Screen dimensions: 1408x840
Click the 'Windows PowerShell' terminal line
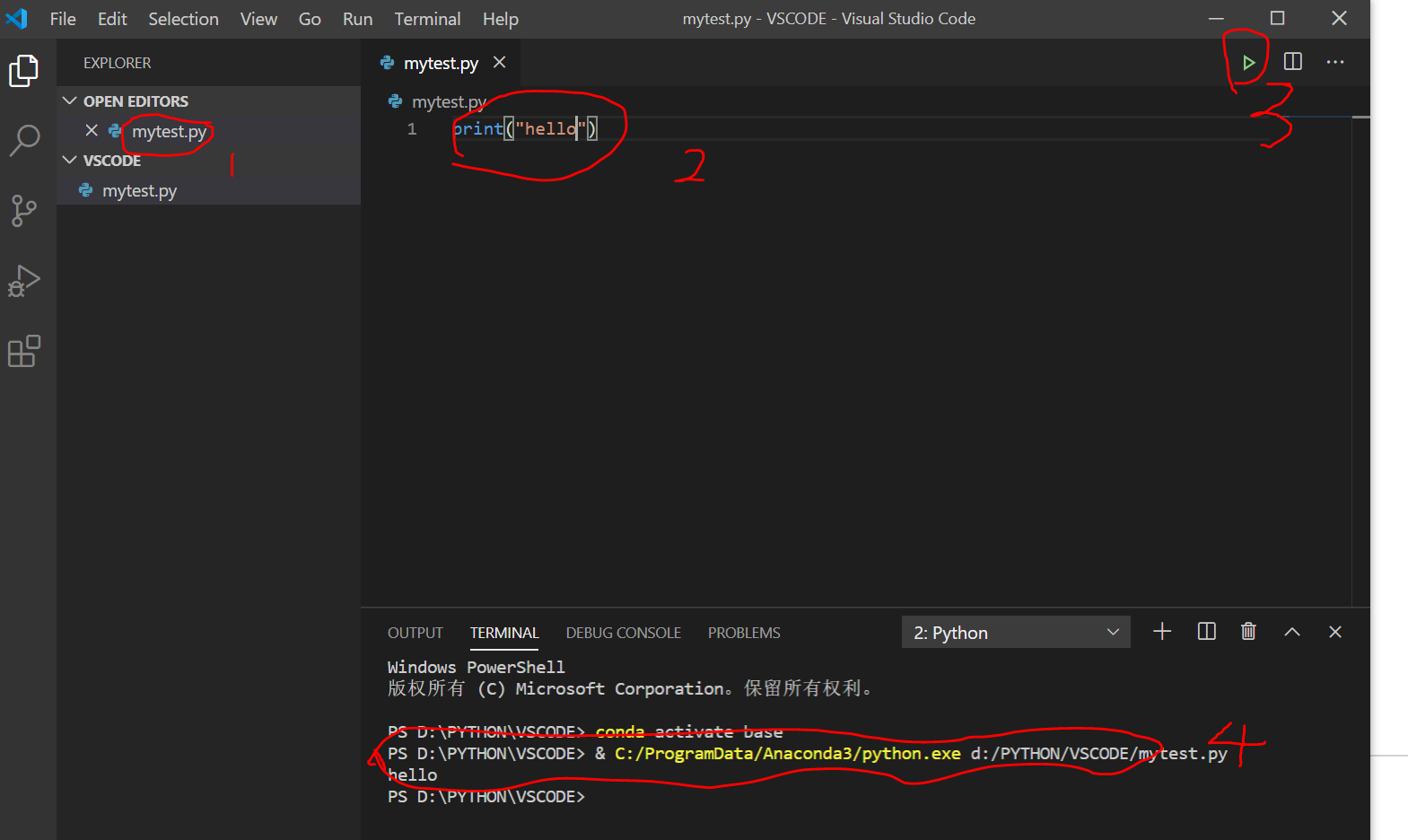(x=476, y=667)
